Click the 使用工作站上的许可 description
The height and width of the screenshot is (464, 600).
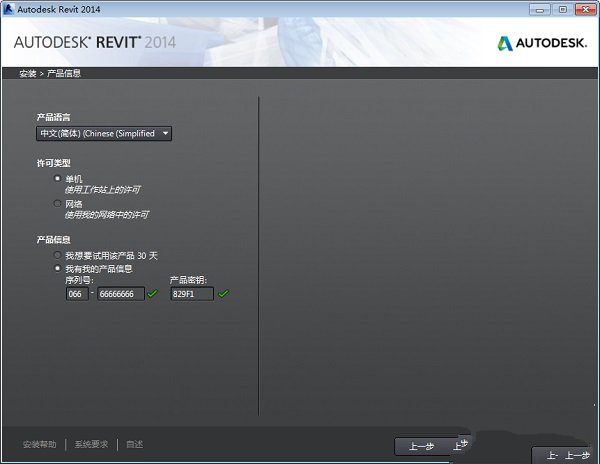[103, 190]
